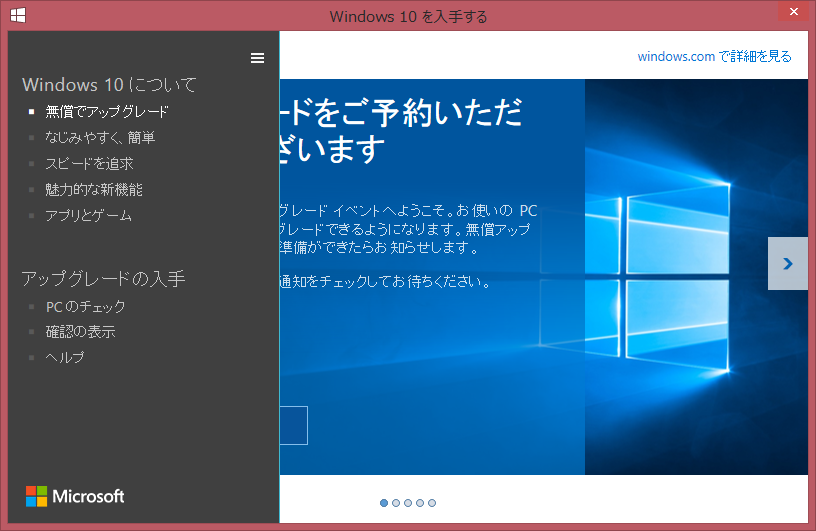Open PC のチェック menu item
This screenshot has width=816, height=531.
point(85,307)
